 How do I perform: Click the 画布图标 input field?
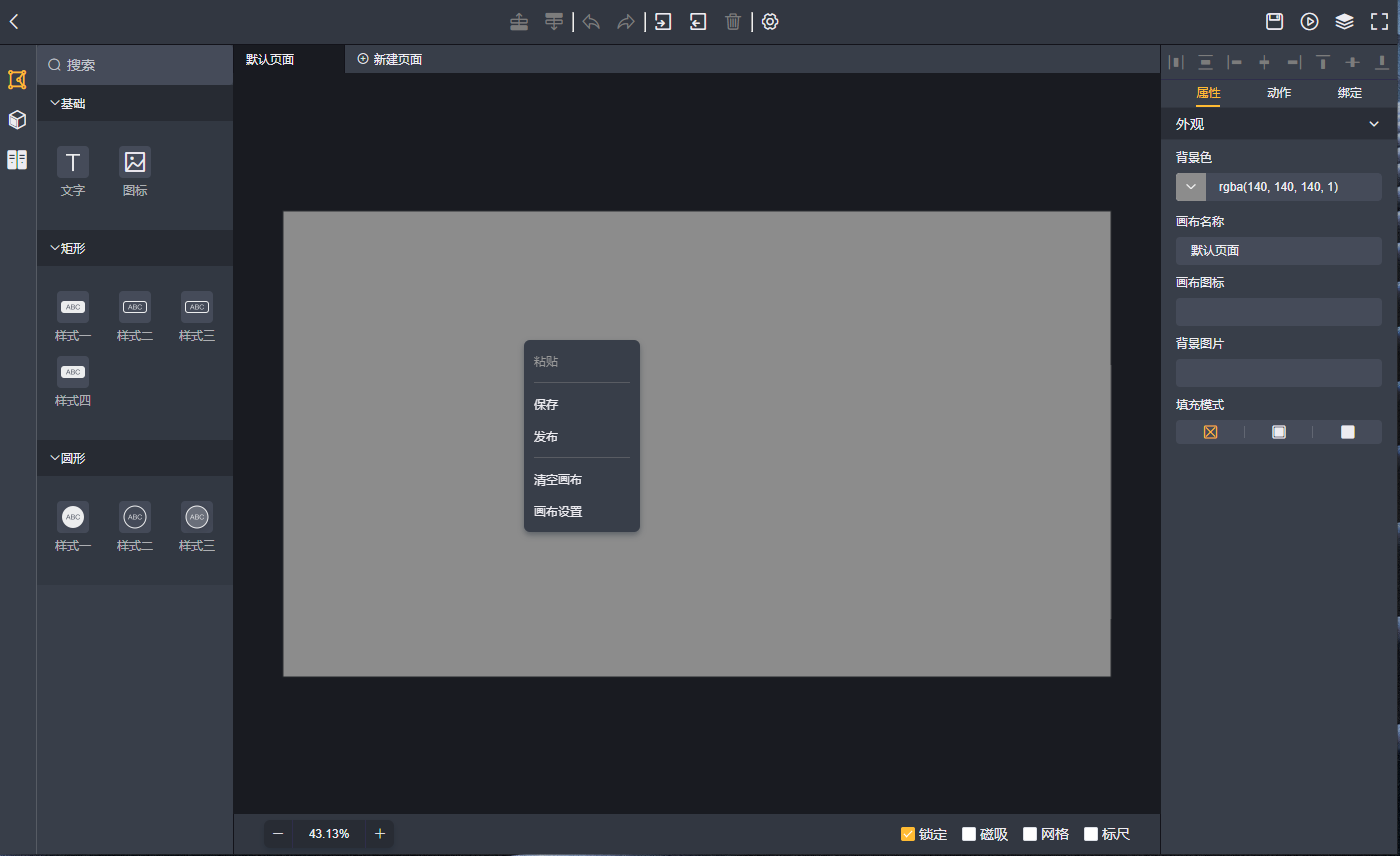pos(1279,312)
